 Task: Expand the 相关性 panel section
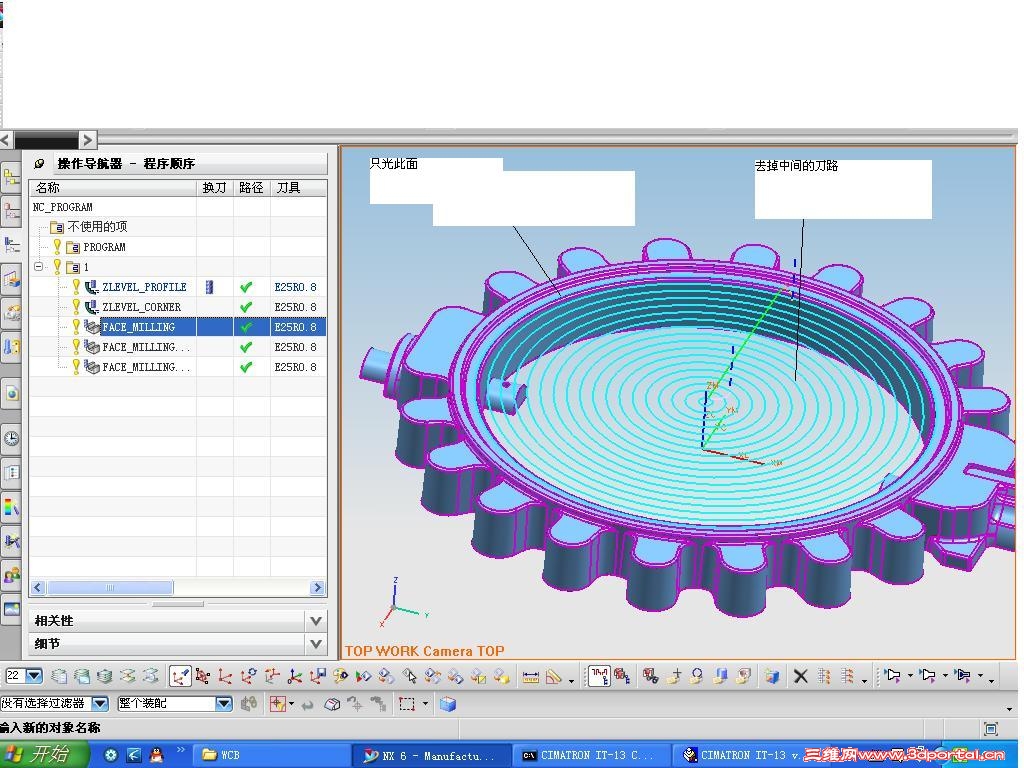tap(316, 620)
